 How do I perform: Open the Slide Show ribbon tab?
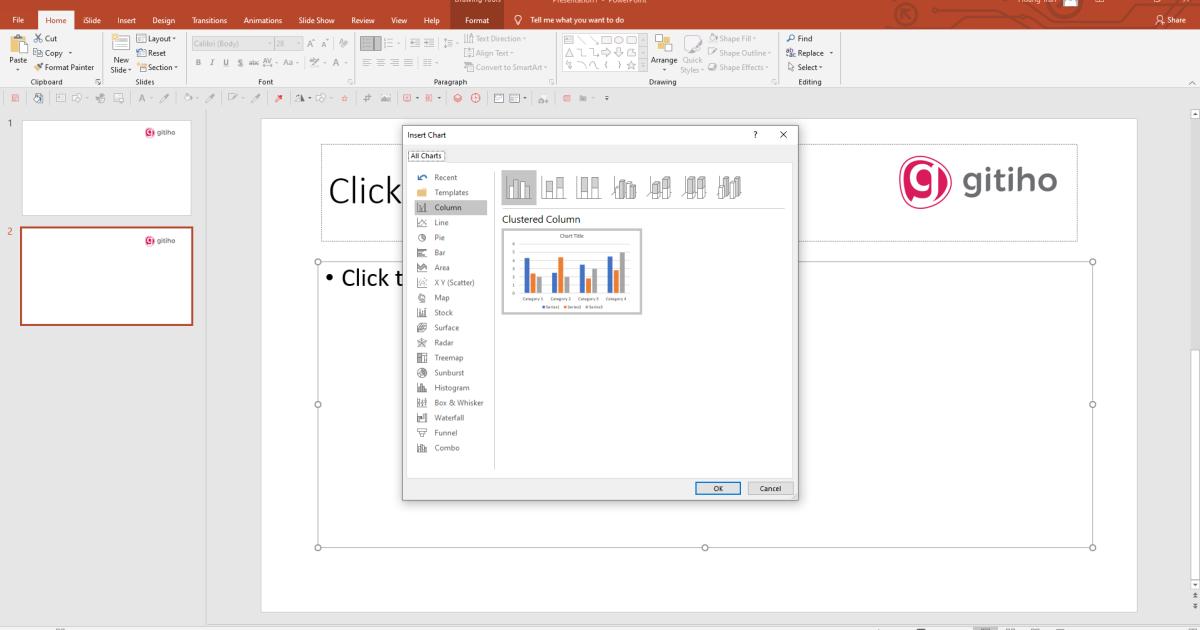click(316, 18)
